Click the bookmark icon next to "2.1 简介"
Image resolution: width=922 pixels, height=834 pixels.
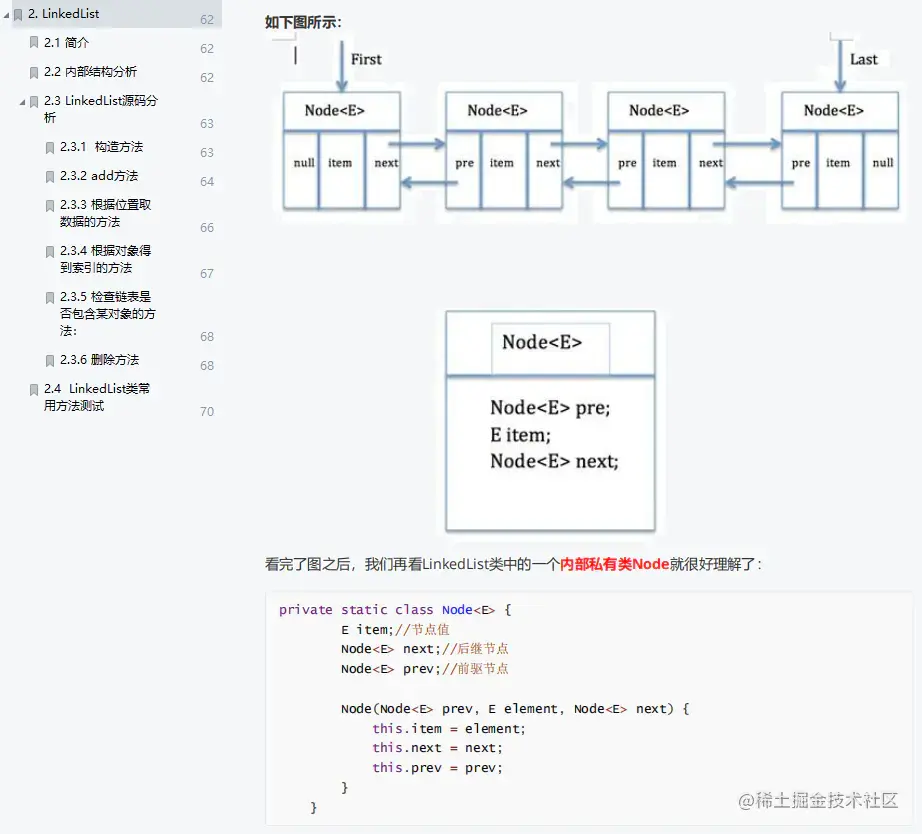pos(33,43)
